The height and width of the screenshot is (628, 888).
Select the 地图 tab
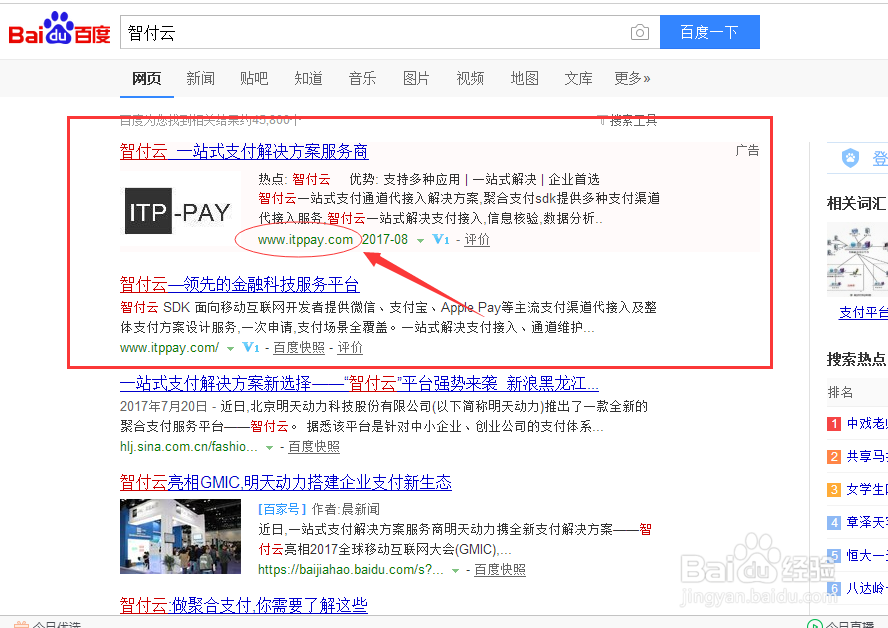524,78
